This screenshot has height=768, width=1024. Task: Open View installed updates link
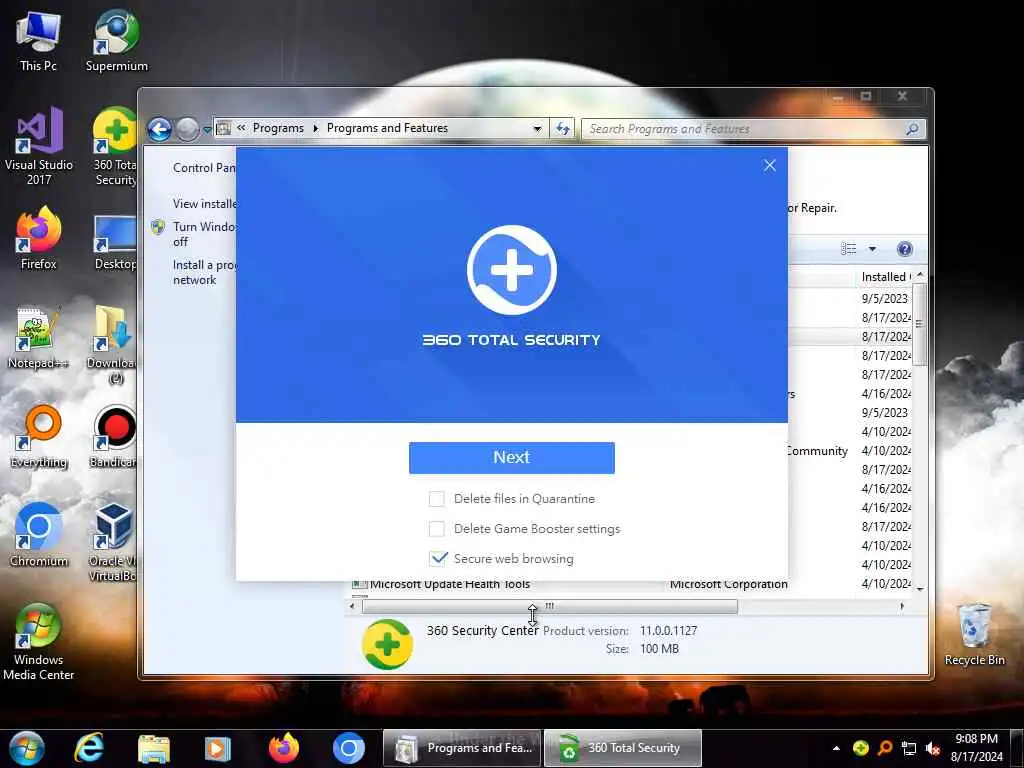(204, 204)
